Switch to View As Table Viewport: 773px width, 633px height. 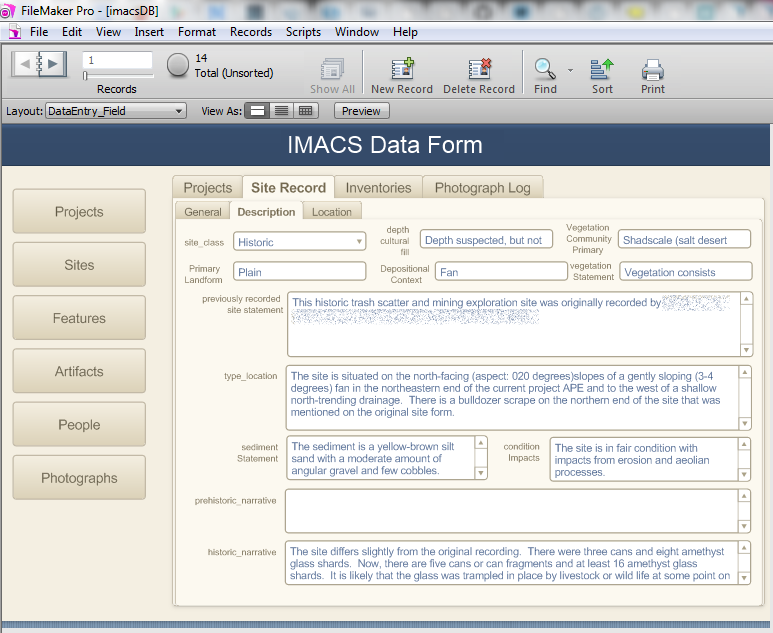click(306, 111)
